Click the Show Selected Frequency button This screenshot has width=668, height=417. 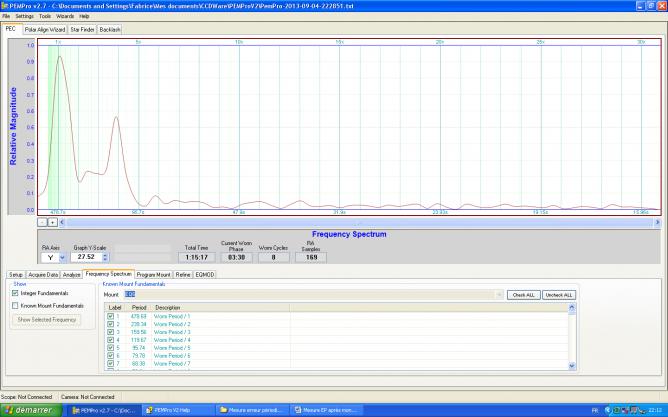pos(46,319)
